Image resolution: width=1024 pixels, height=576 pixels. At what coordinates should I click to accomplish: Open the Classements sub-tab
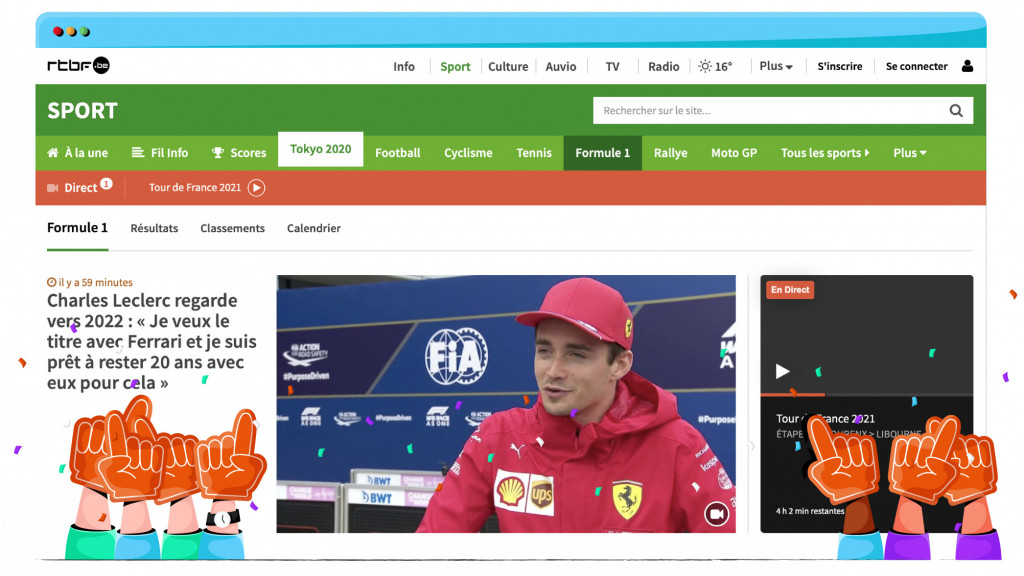coord(232,228)
